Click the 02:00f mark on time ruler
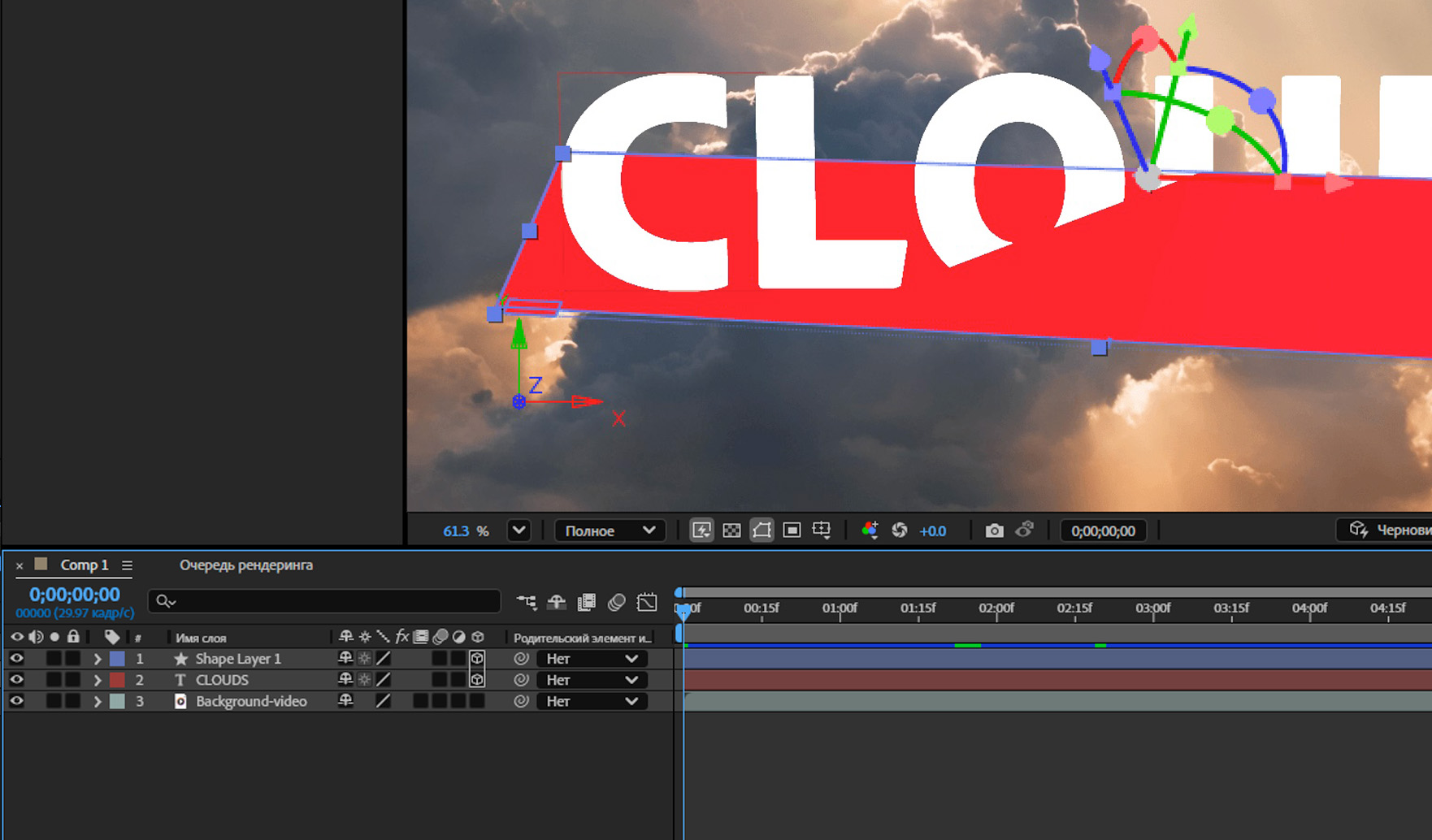The image size is (1432, 840). click(x=996, y=608)
